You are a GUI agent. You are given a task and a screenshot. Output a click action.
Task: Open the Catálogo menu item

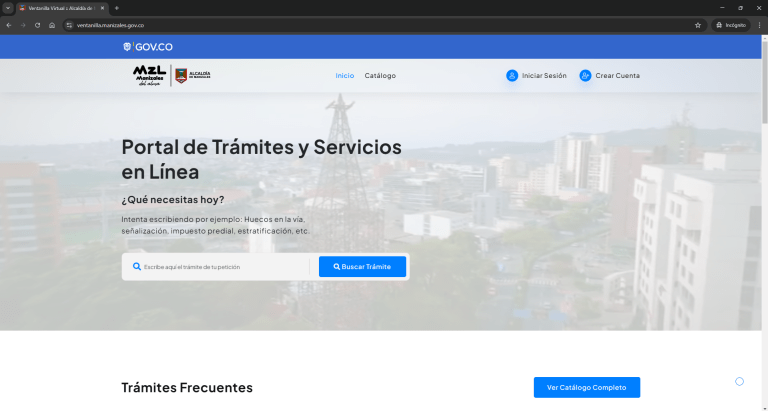coord(380,75)
